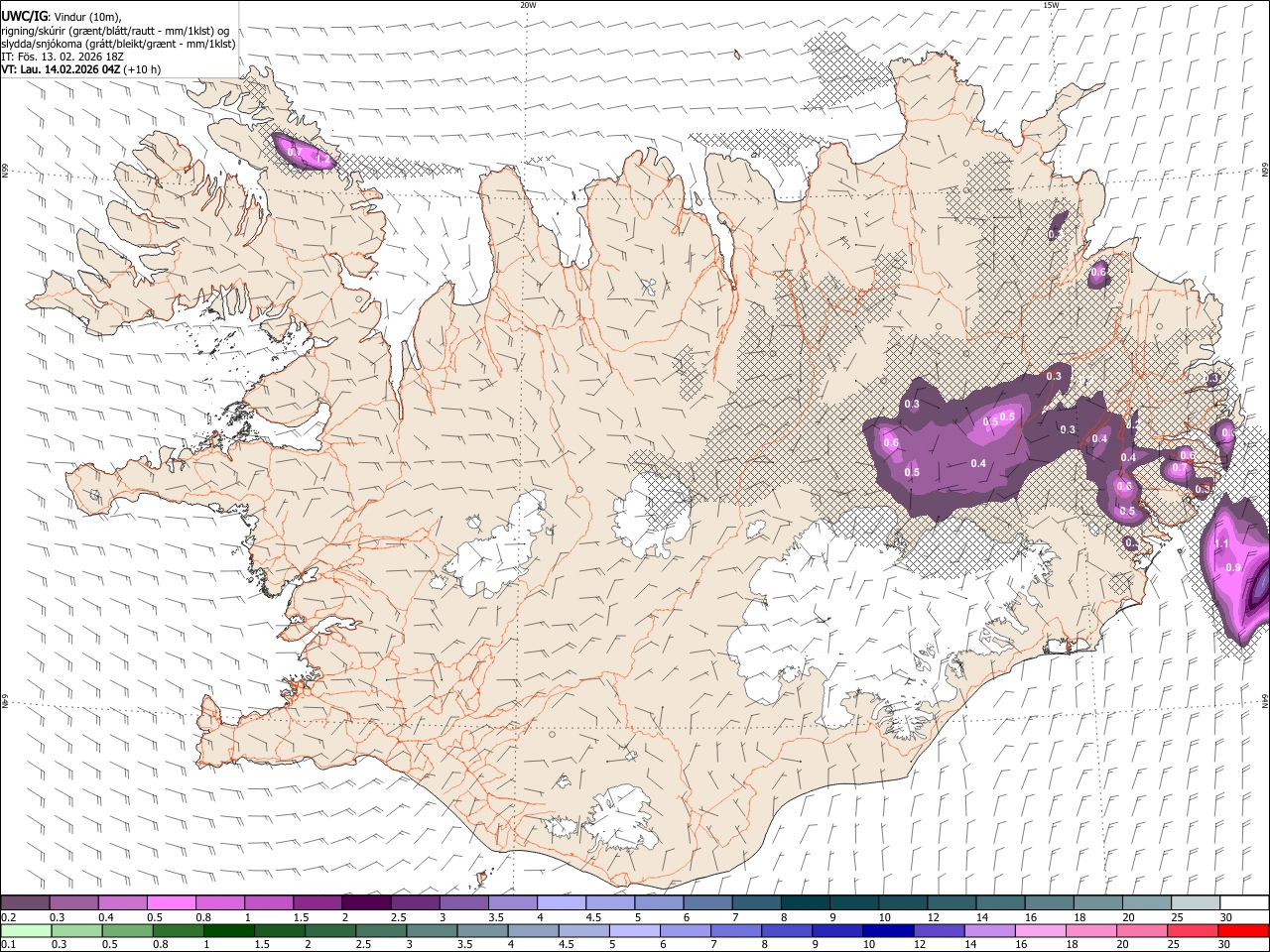The image size is (1270, 952).
Task: Pick the dark teal swatch between 8 and 9
Action: (x=805, y=902)
